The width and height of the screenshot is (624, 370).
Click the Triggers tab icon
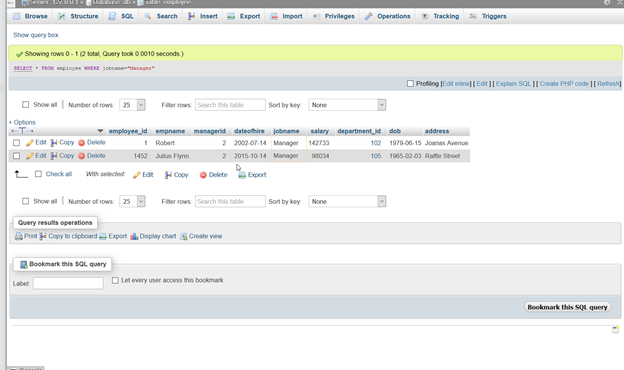pyautogui.click(x=473, y=16)
